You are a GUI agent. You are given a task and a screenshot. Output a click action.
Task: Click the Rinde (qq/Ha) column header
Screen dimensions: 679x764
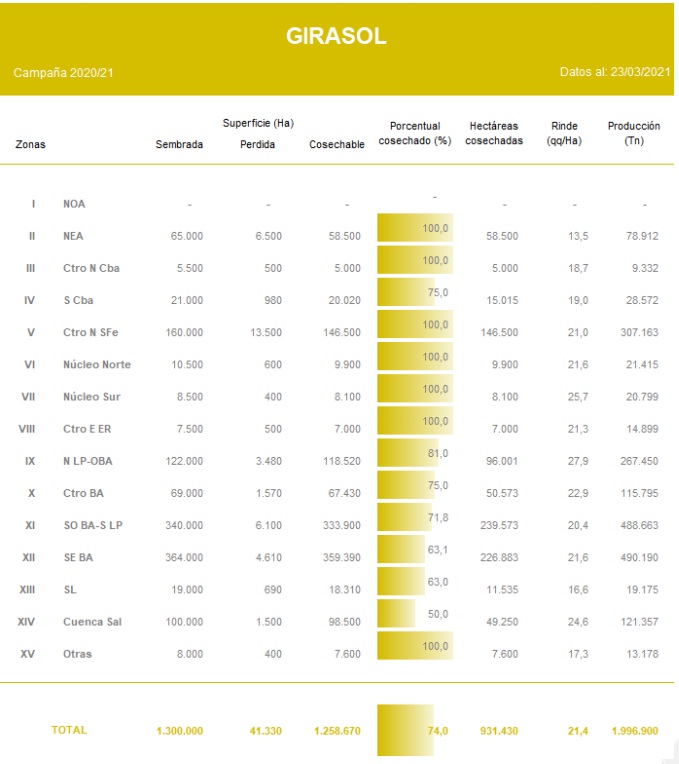pyautogui.click(x=564, y=133)
